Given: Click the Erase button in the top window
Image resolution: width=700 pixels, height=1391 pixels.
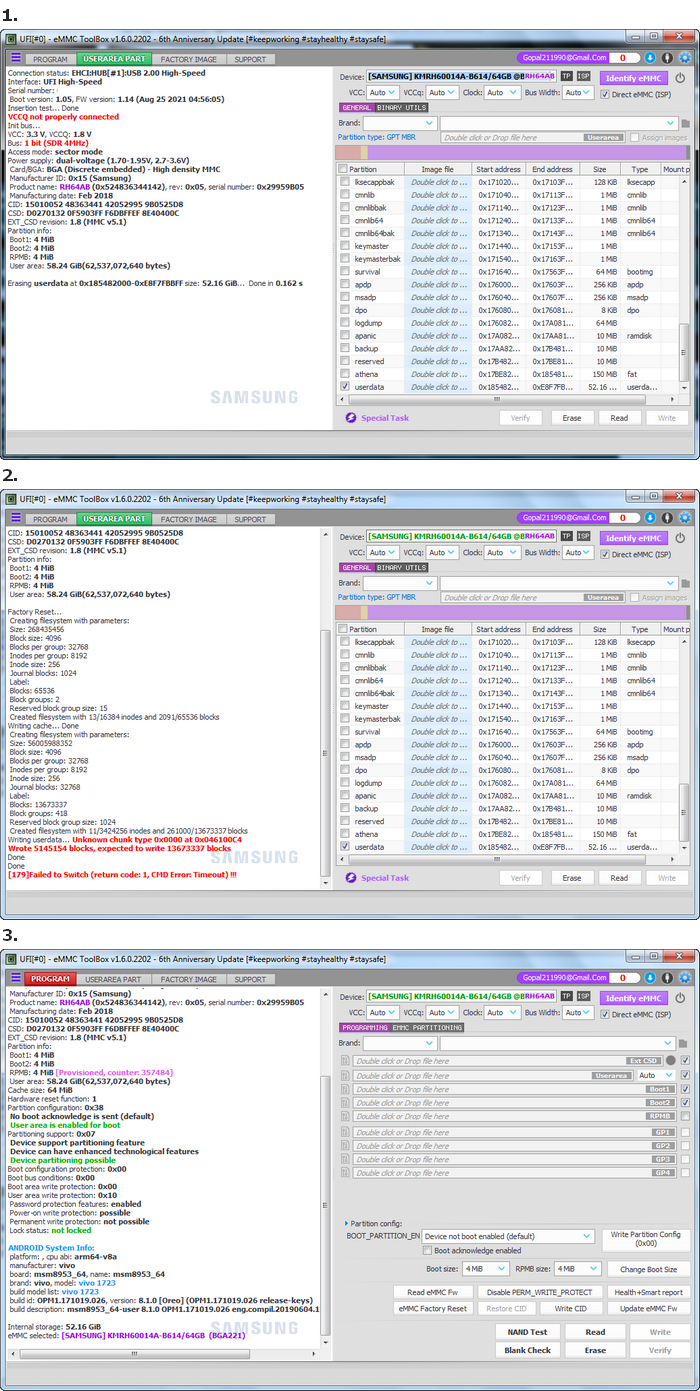Looking at the screenshot, I should 571,418.
